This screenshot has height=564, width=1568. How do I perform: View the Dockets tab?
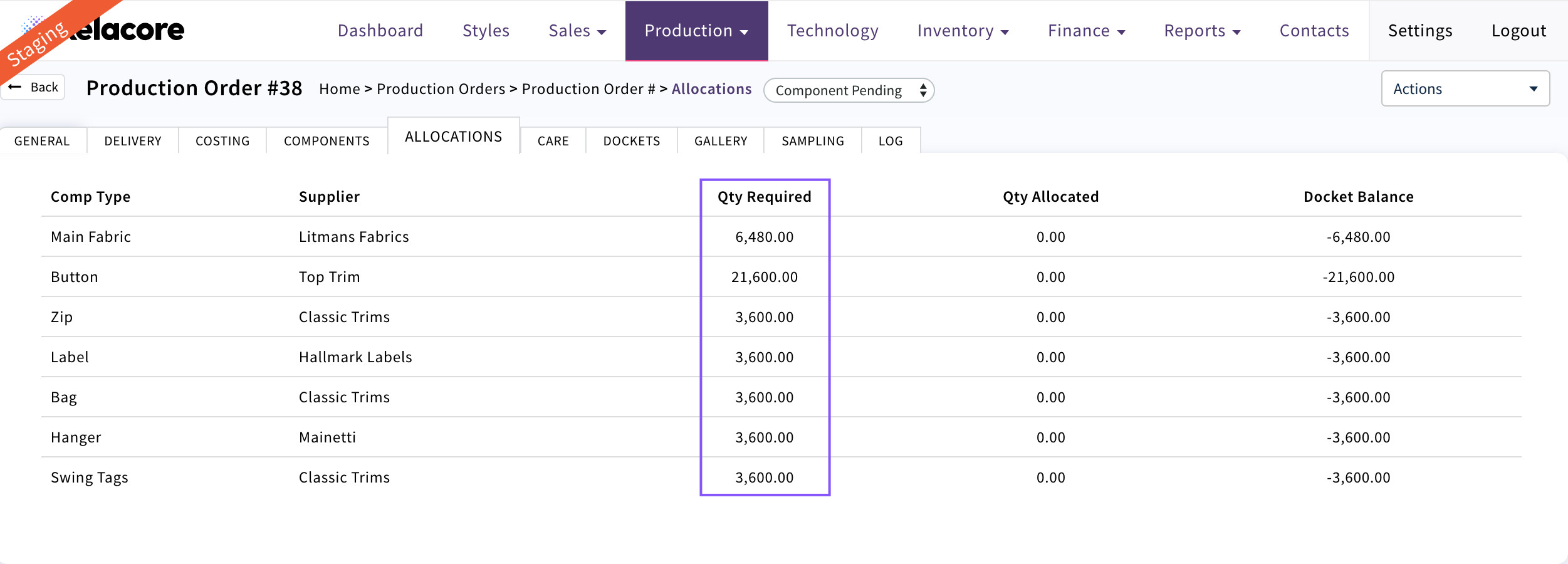(x=631, y=141)
